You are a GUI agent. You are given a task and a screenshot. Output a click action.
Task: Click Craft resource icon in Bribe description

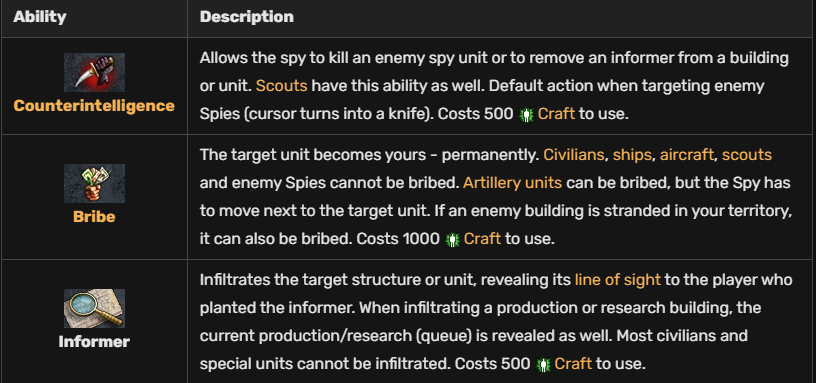(x=452, y=240)
